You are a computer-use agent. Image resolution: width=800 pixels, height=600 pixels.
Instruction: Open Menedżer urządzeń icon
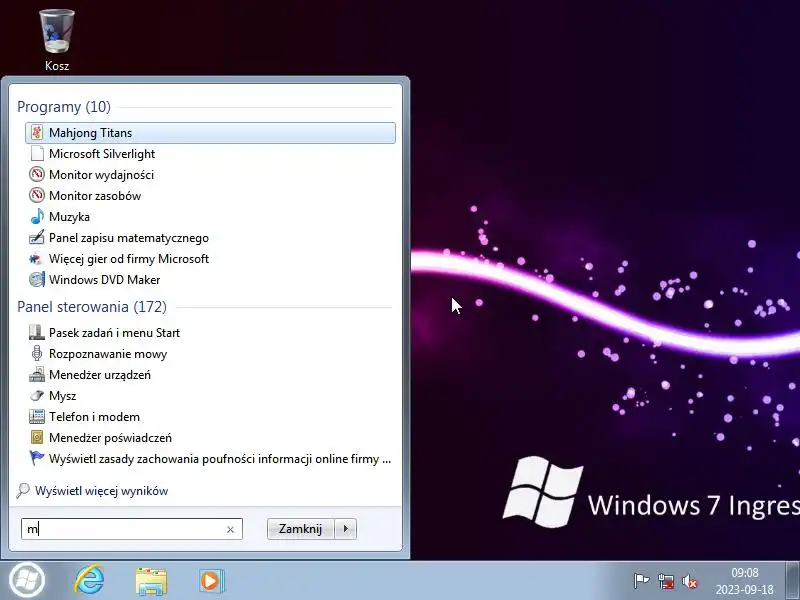click(x=37, y=375)
